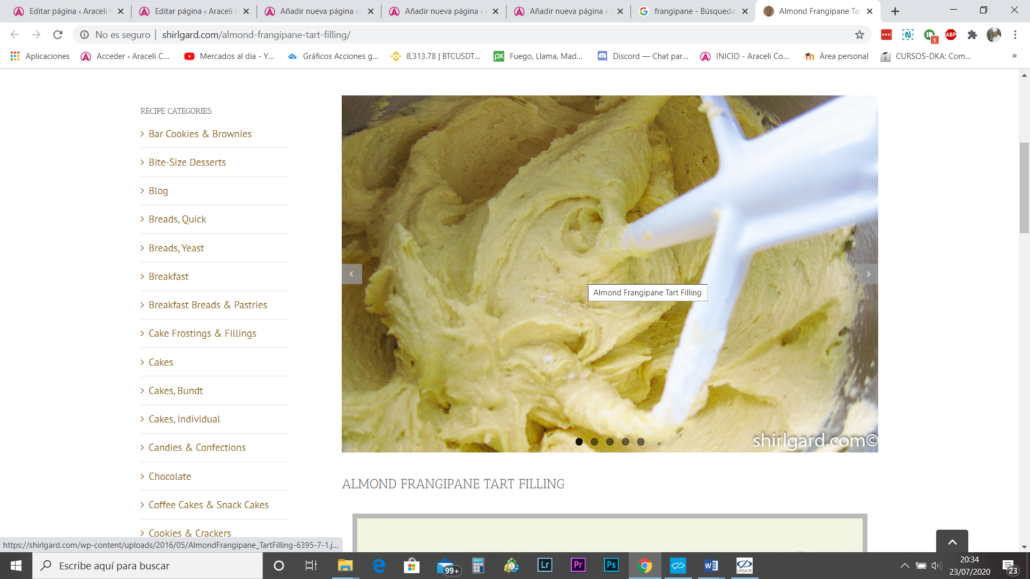The height and width of the screenshot is (579, 1030).
Task: View site security info icon
Action: point(84,35)
